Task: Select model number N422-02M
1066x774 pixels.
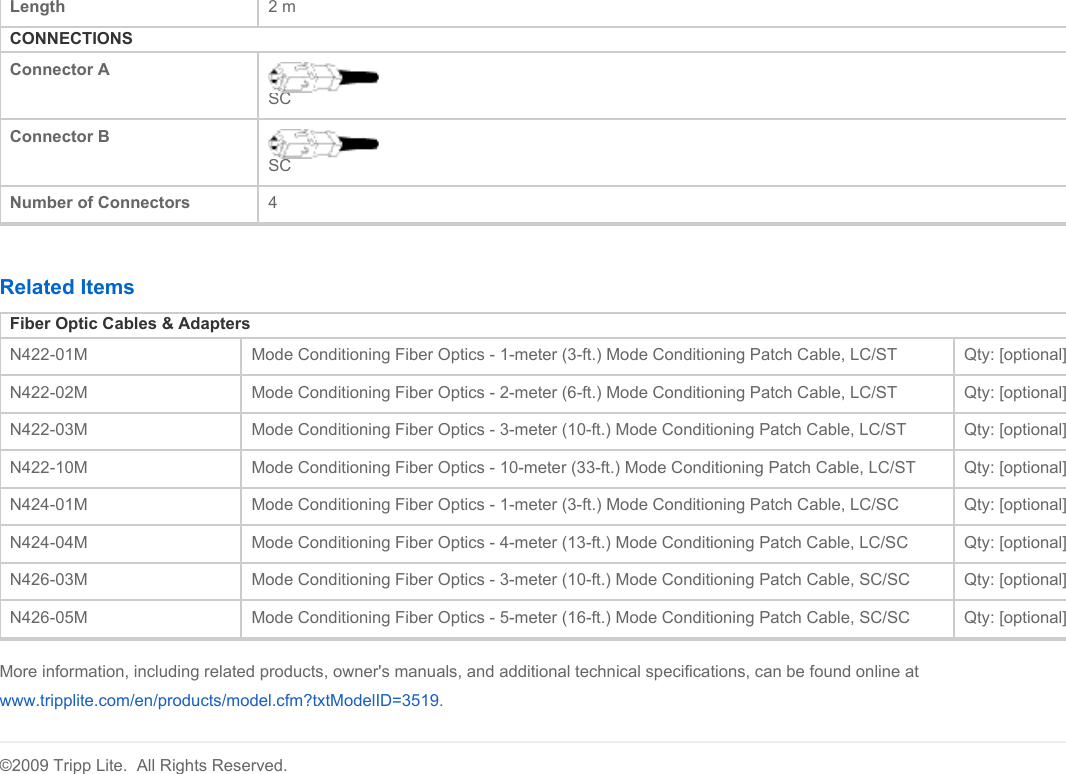Action: (48, 393)
